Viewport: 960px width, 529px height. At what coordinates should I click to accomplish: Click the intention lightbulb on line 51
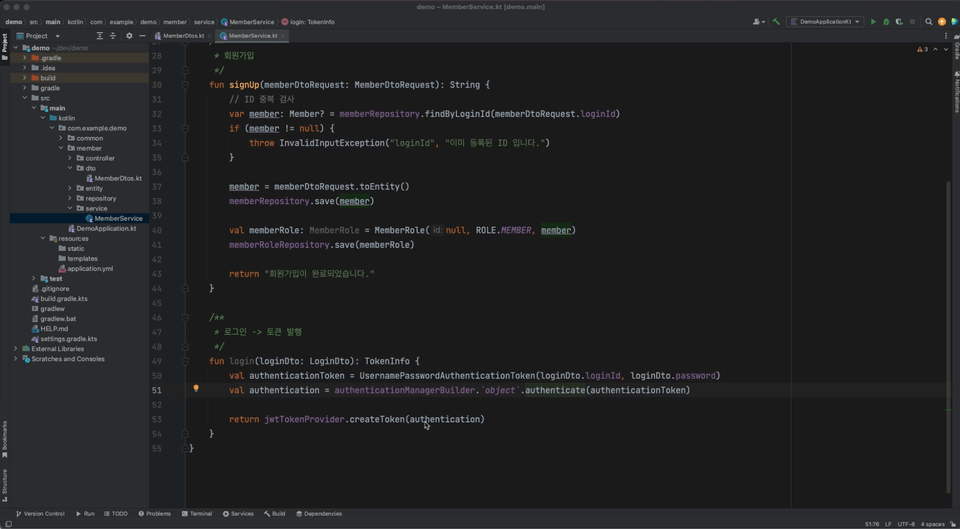196,389
